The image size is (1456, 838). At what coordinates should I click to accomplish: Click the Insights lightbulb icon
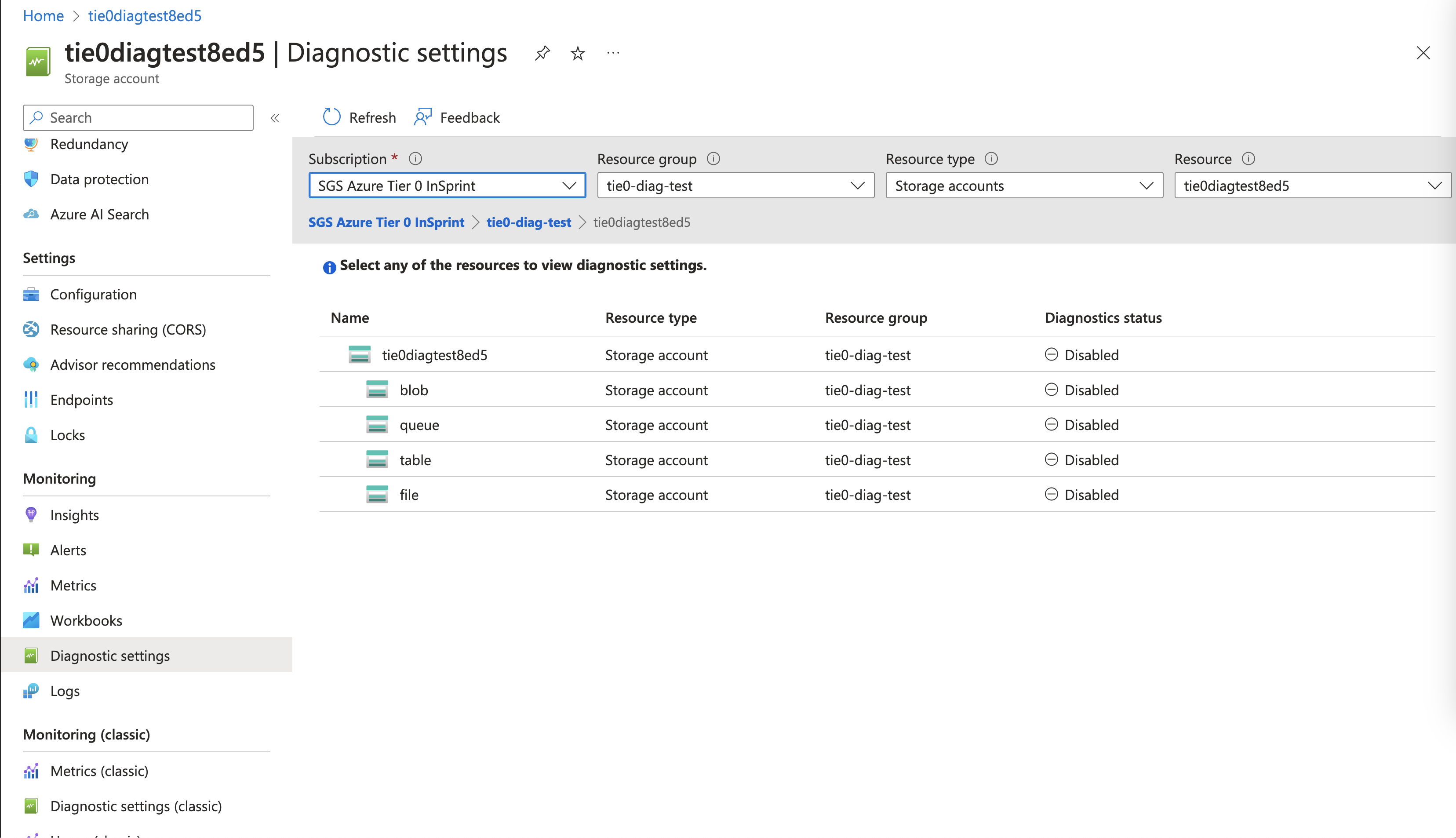click(31, 514)
